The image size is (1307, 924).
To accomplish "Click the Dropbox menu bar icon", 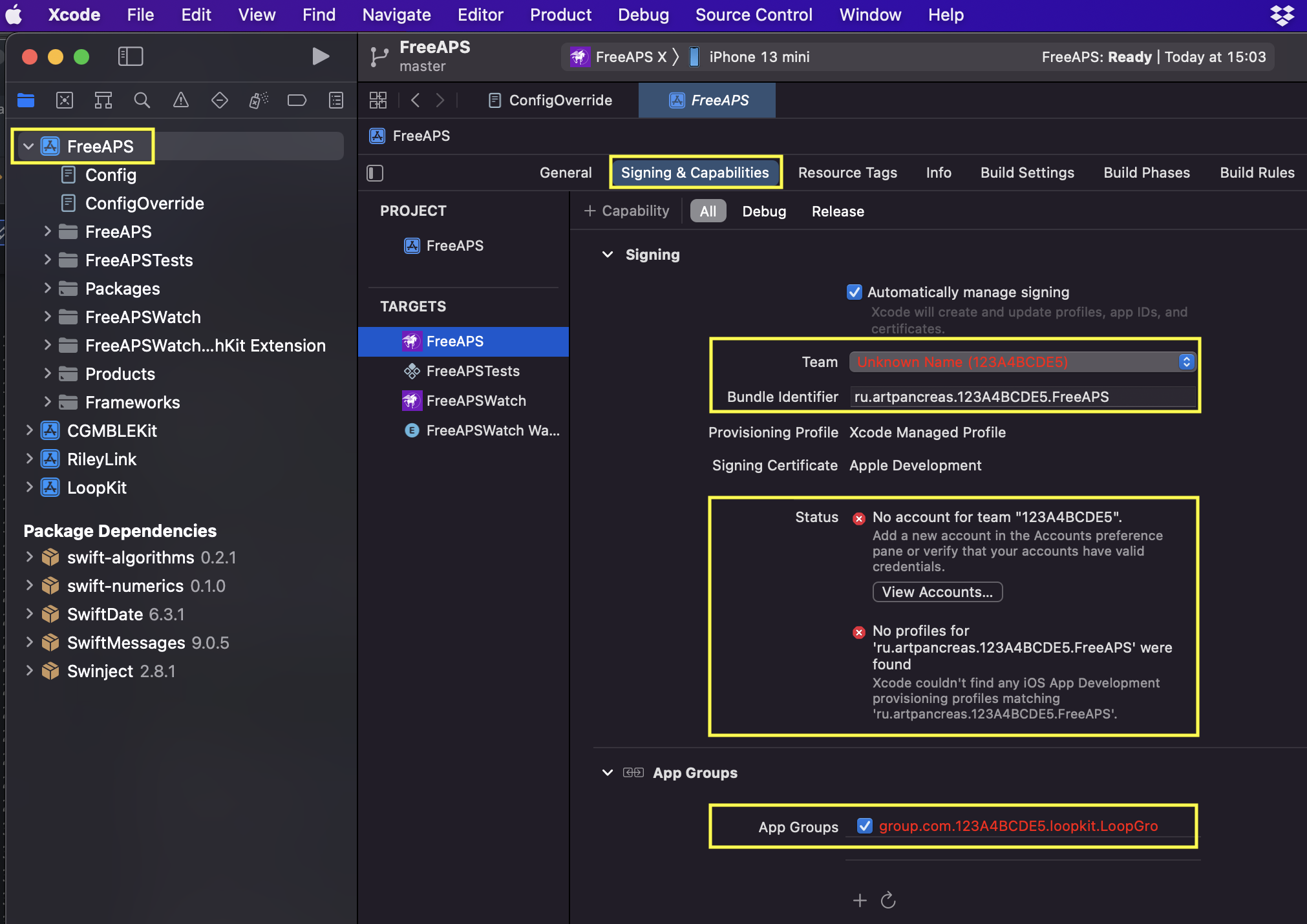I will pos(1282,15).
